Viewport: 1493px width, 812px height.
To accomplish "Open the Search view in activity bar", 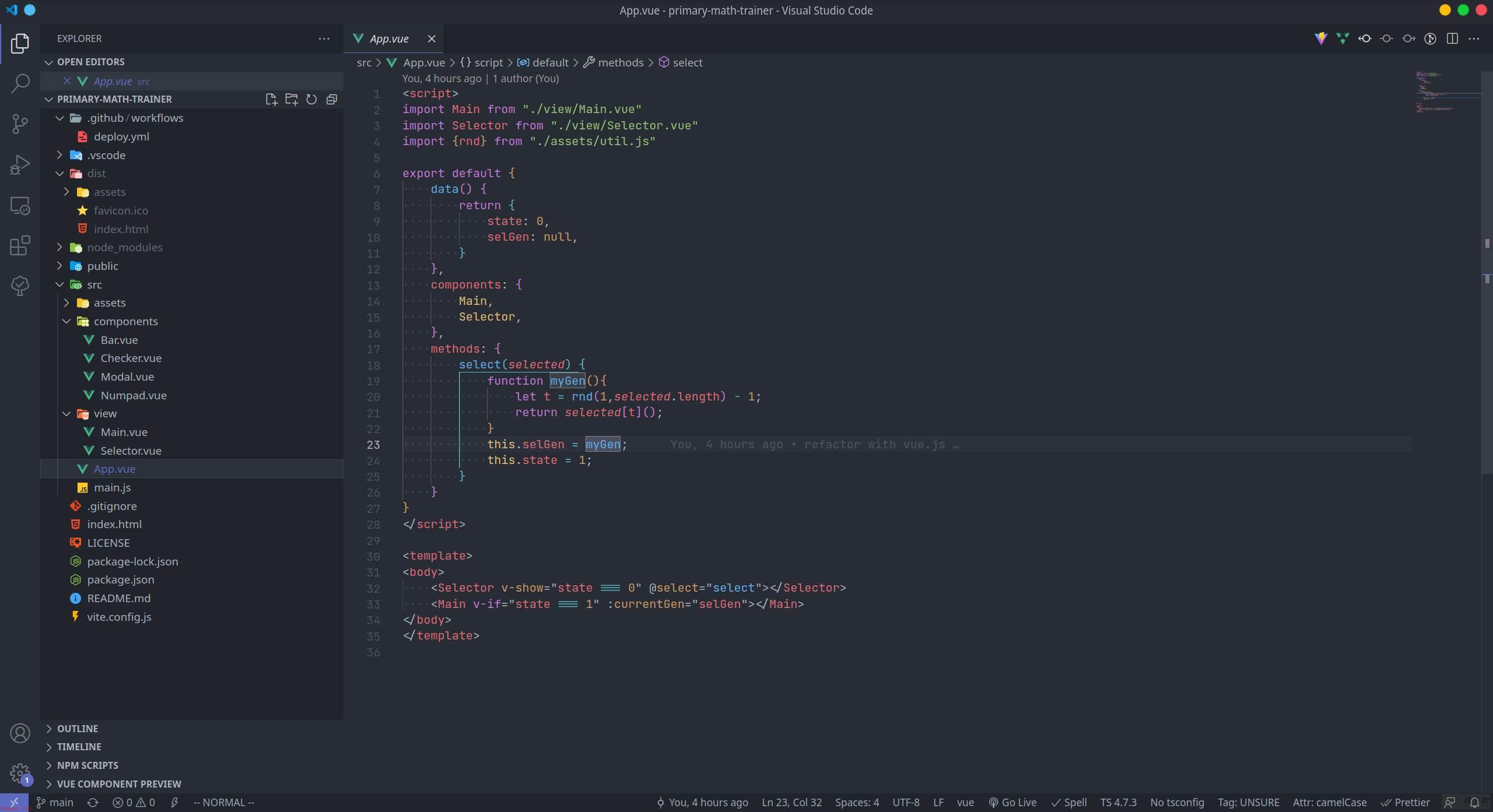I will 20,83.
